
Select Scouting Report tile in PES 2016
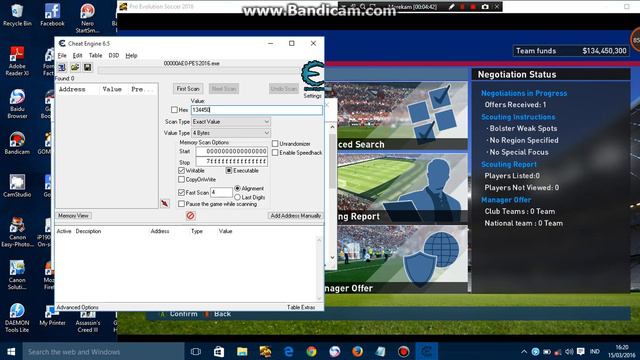pyautogui.click(x=402, y=188)
